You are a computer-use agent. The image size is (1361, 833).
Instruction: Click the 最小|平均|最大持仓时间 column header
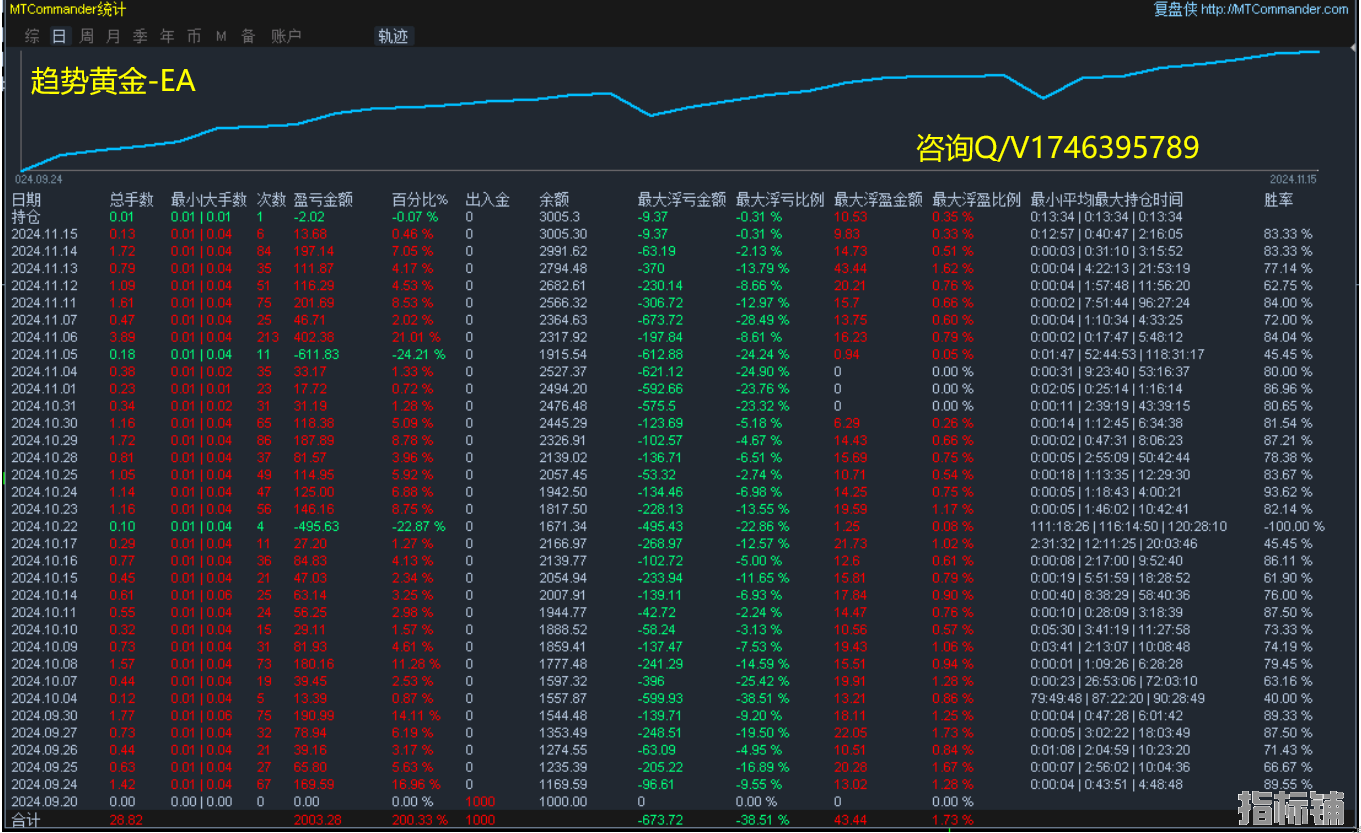click(x=1106, y=200)
